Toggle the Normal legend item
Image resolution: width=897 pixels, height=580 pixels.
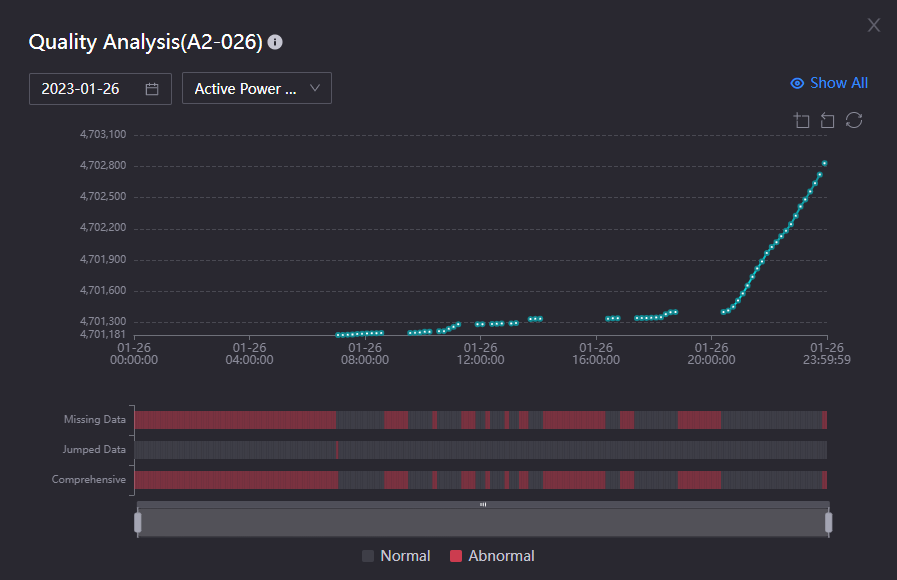[396, 556]
